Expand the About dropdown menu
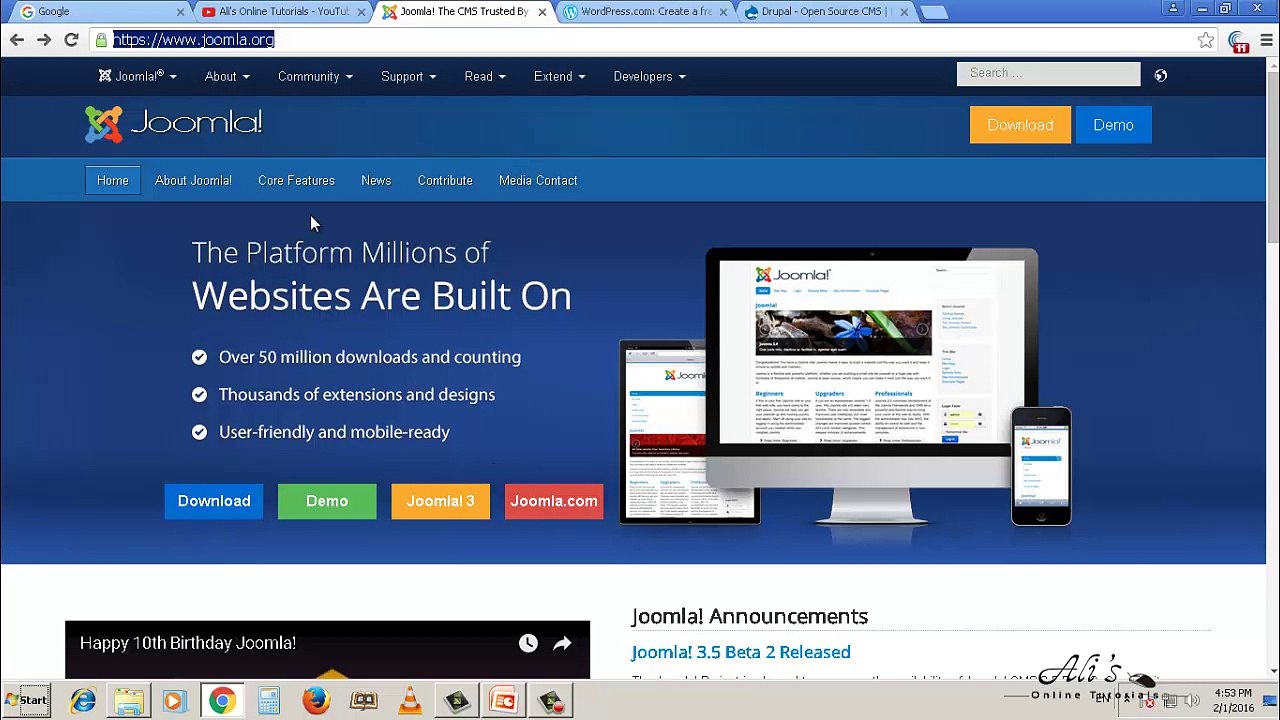This screenshot has width=1280, height=720. 227,76
